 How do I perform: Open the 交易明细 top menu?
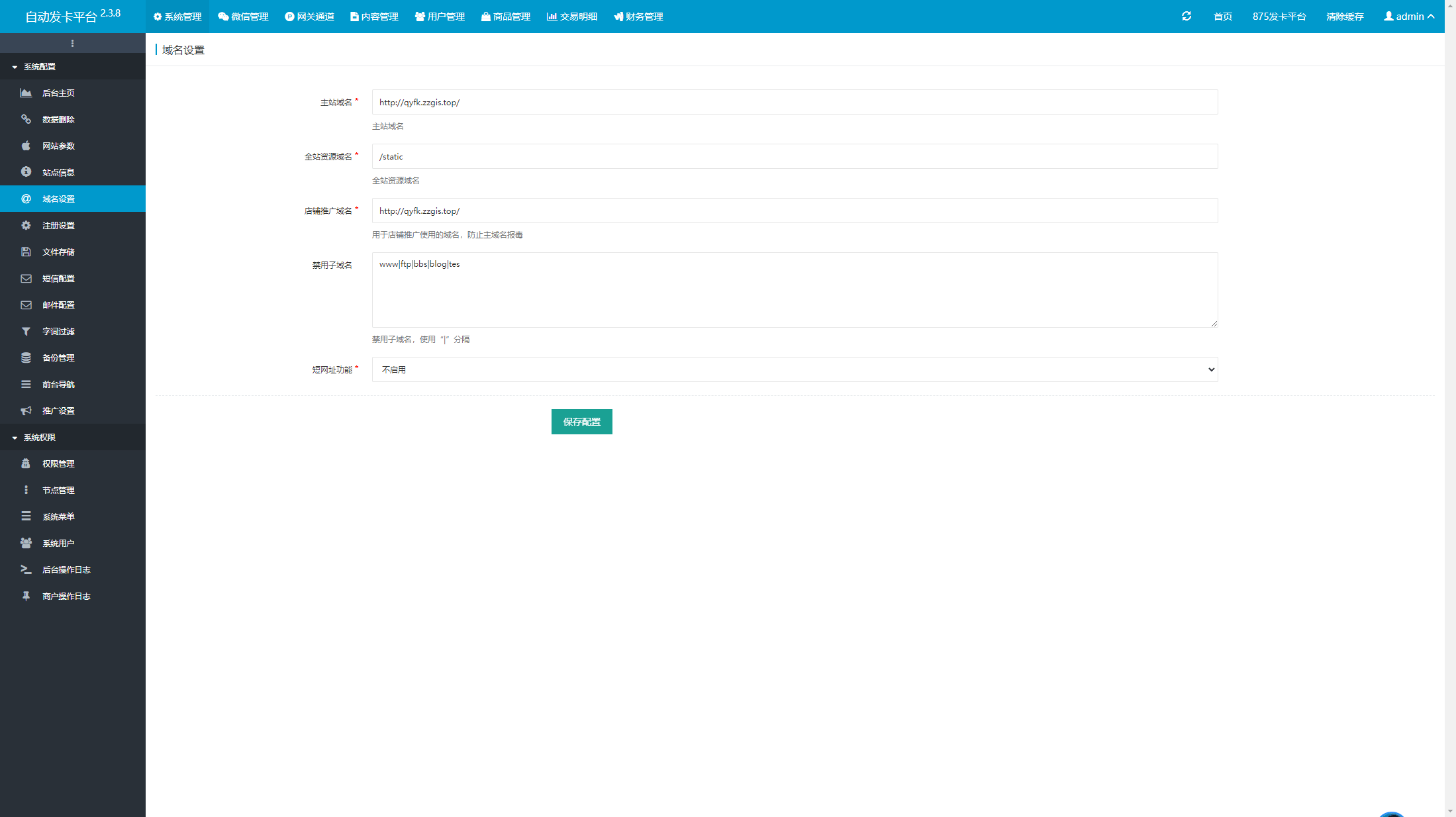(x=572, y=16)
